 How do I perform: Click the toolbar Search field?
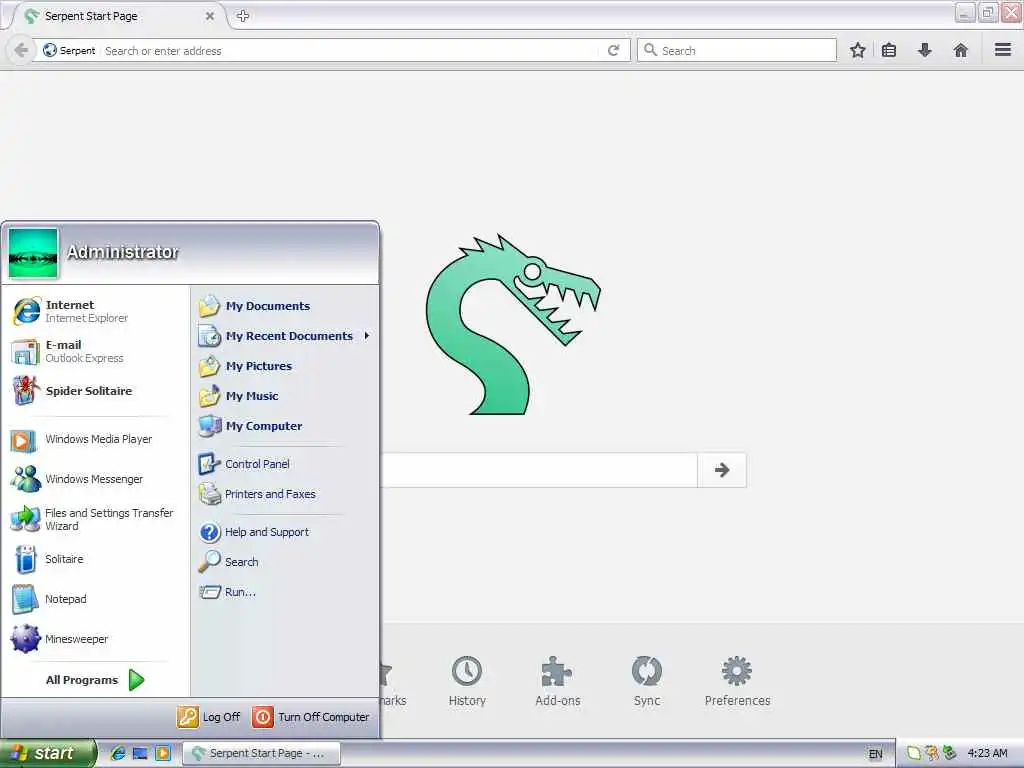click(x=737, y=50)
